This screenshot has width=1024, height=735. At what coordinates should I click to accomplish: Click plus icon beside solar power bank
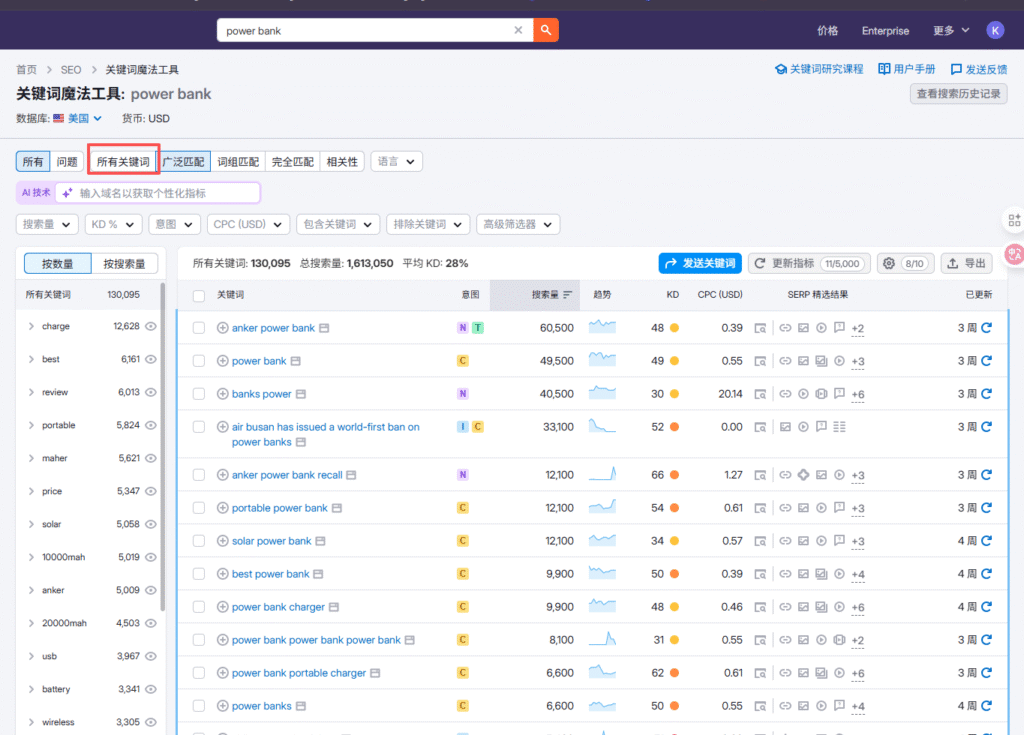point(223,541)
